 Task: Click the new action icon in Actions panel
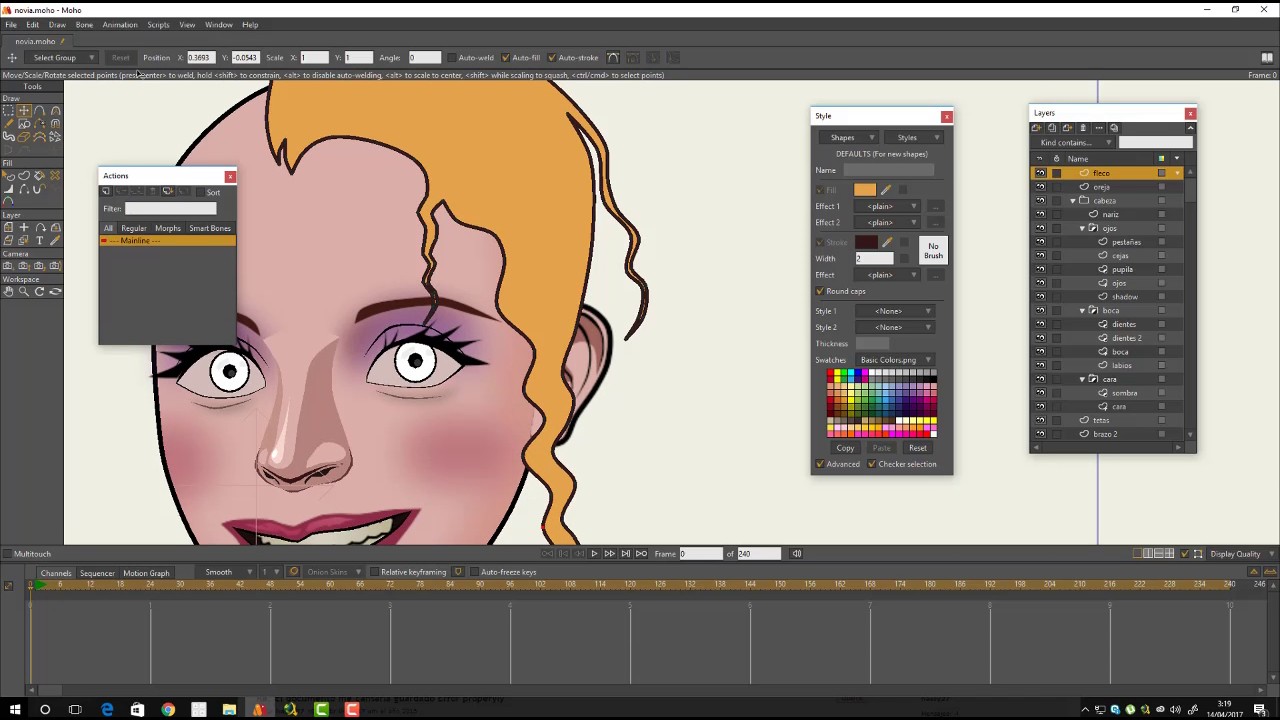click(106, 191)
